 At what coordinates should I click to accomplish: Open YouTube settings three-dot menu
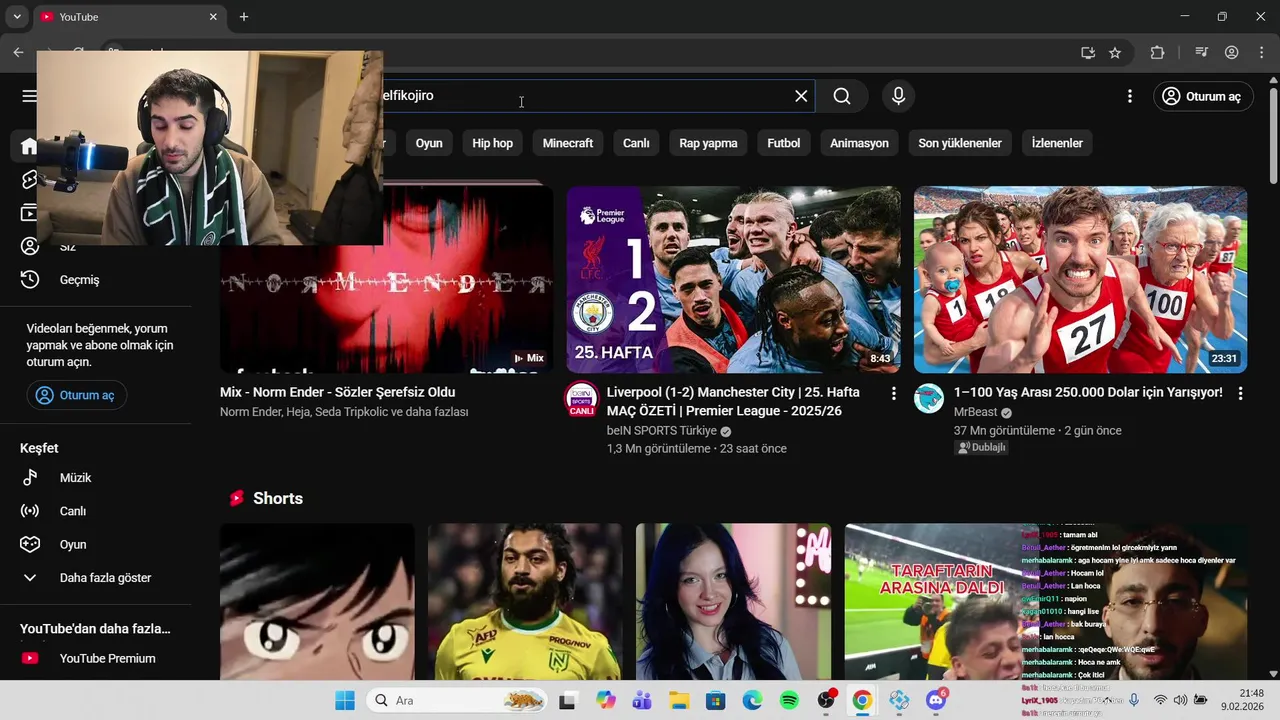point(1130,96)
